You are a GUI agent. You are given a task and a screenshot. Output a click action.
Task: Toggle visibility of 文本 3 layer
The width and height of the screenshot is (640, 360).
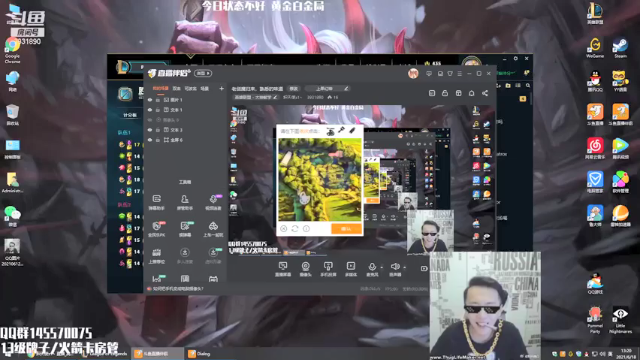point(150,130)
